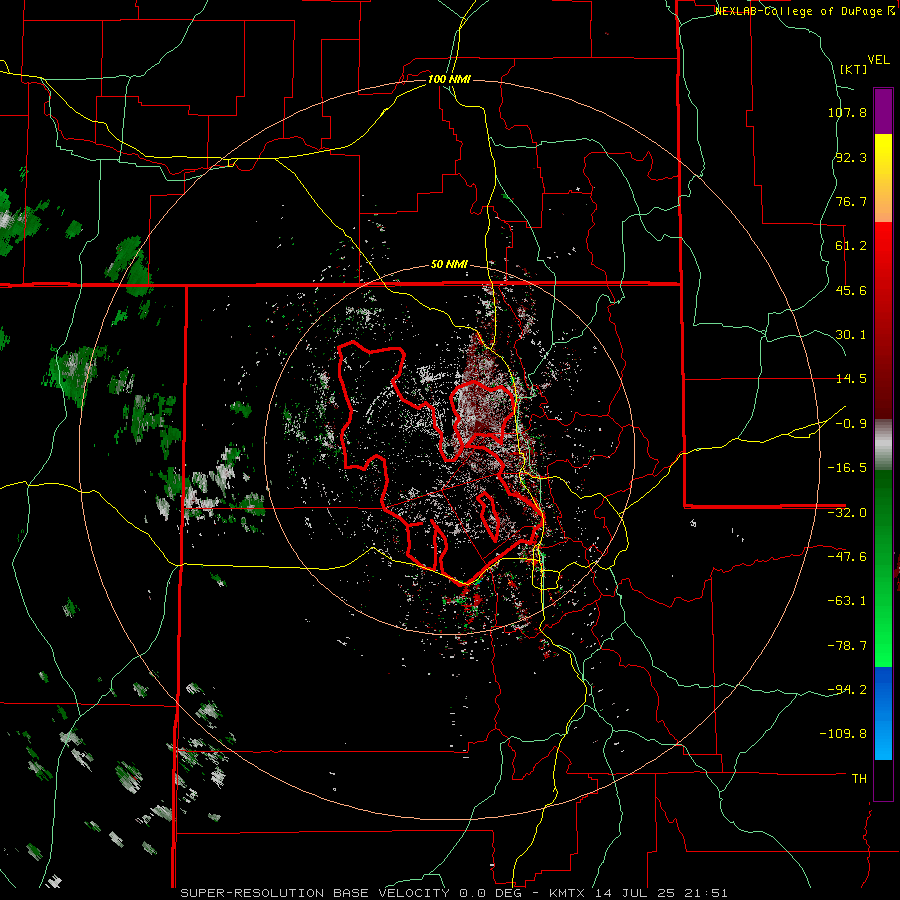
Task: Click the KMTX 14 JUL 25 21:51 timestamp
Action: tap(638, 893)
